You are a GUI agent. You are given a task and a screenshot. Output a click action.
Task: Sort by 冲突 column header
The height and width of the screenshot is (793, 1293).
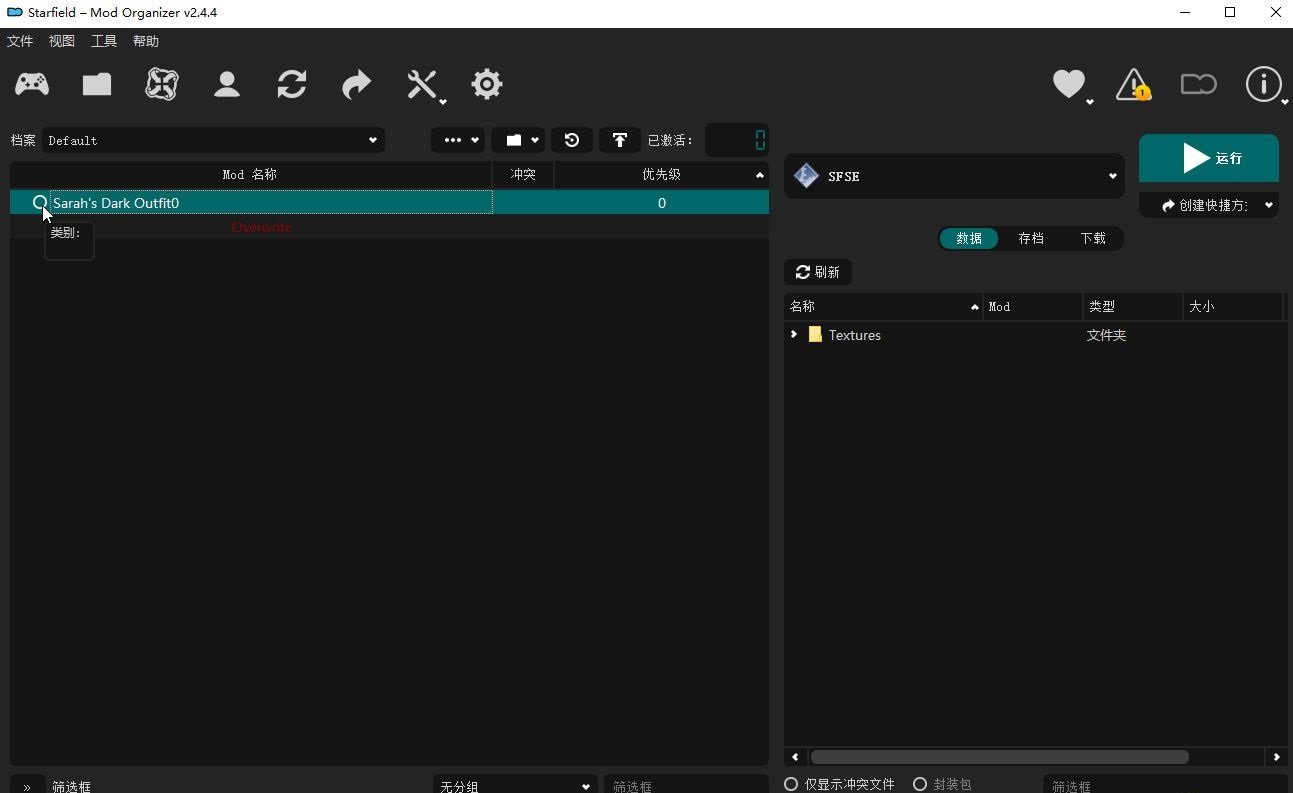(523, 174)
